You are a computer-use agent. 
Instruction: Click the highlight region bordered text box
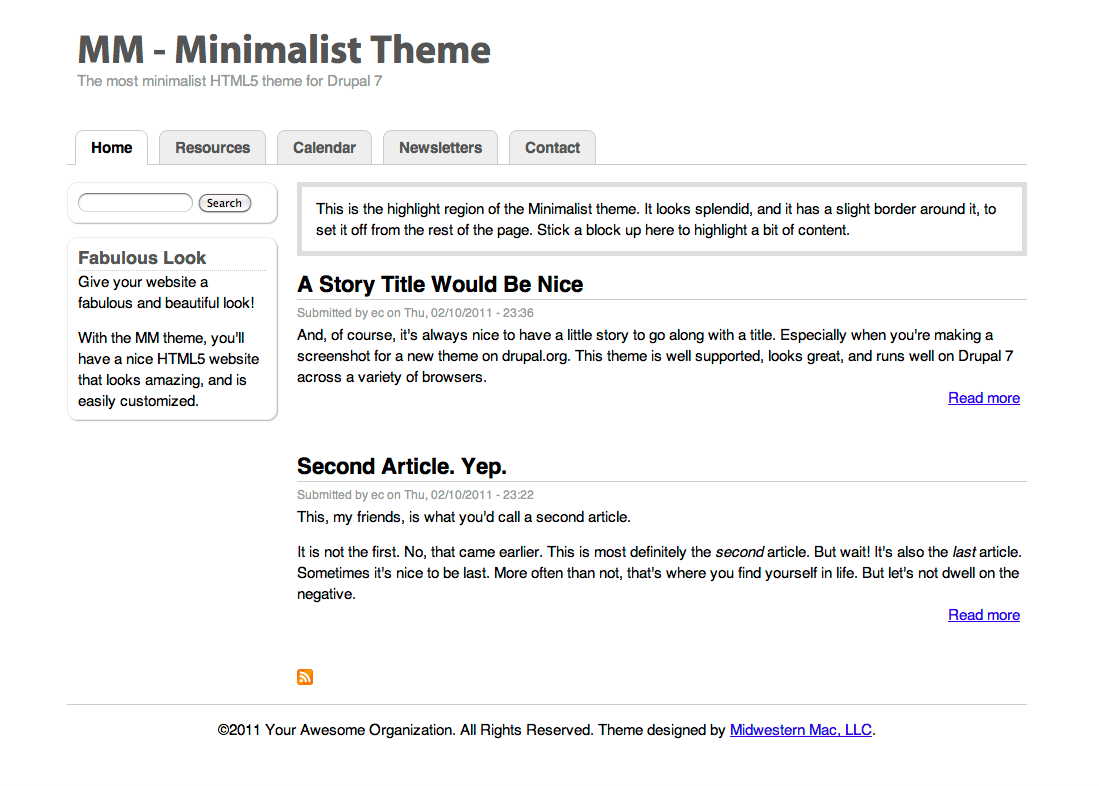(x=661, y=220)
